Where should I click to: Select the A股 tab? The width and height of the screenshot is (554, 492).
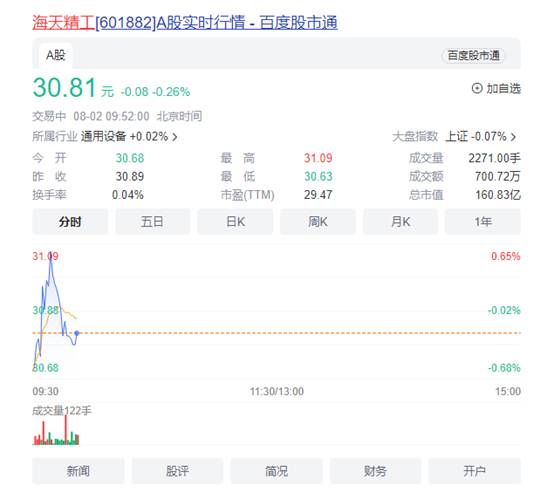point(56,55)
